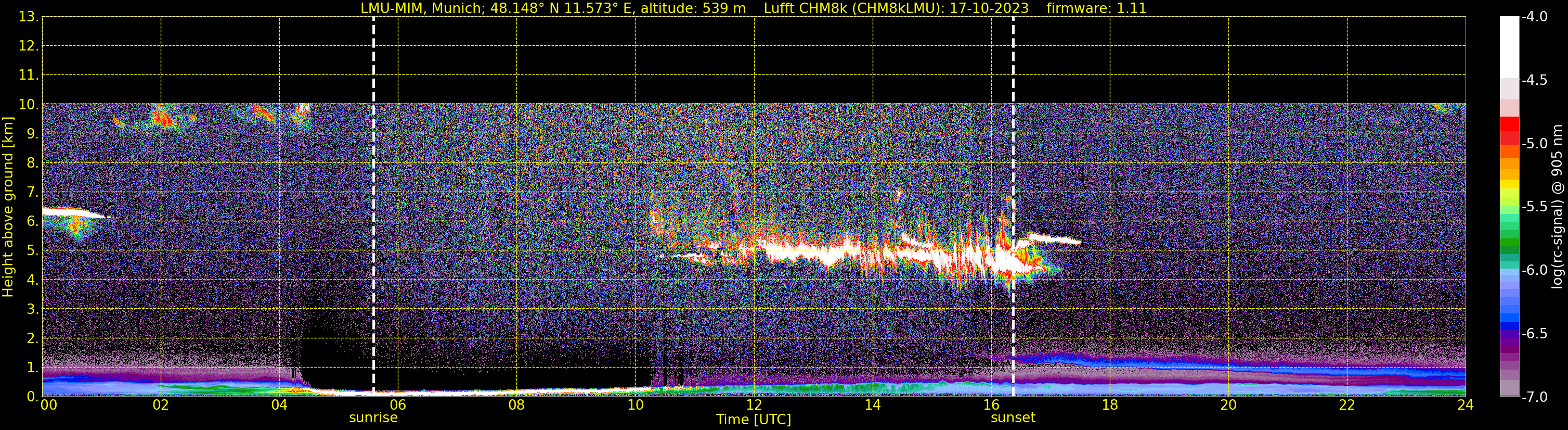This screenshot has width=1568, height=430.
Task: Click the '06' time tick label
Action: point(398,405)
